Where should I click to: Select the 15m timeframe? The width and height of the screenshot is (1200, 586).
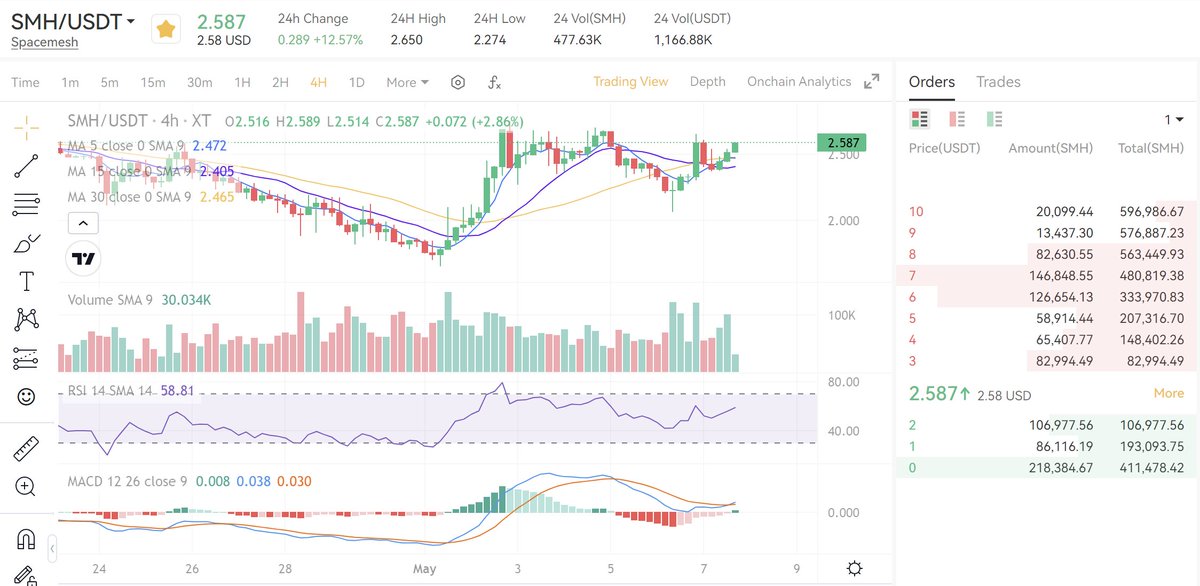153,82
